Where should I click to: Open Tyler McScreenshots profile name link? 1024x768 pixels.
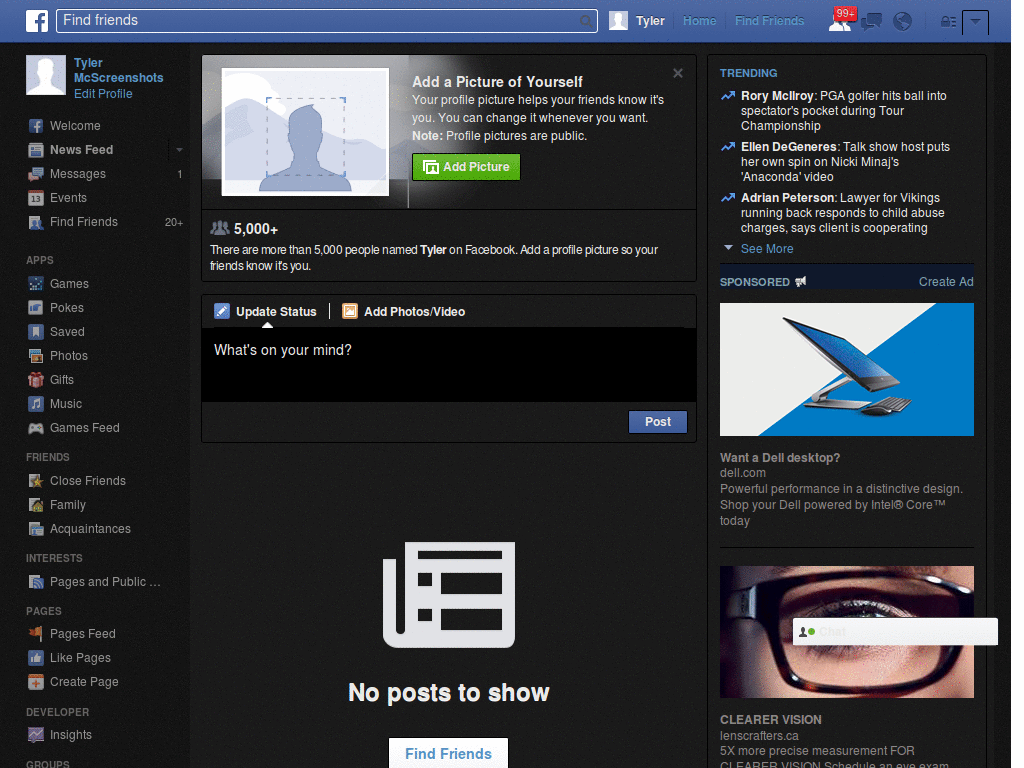[118, 71]
